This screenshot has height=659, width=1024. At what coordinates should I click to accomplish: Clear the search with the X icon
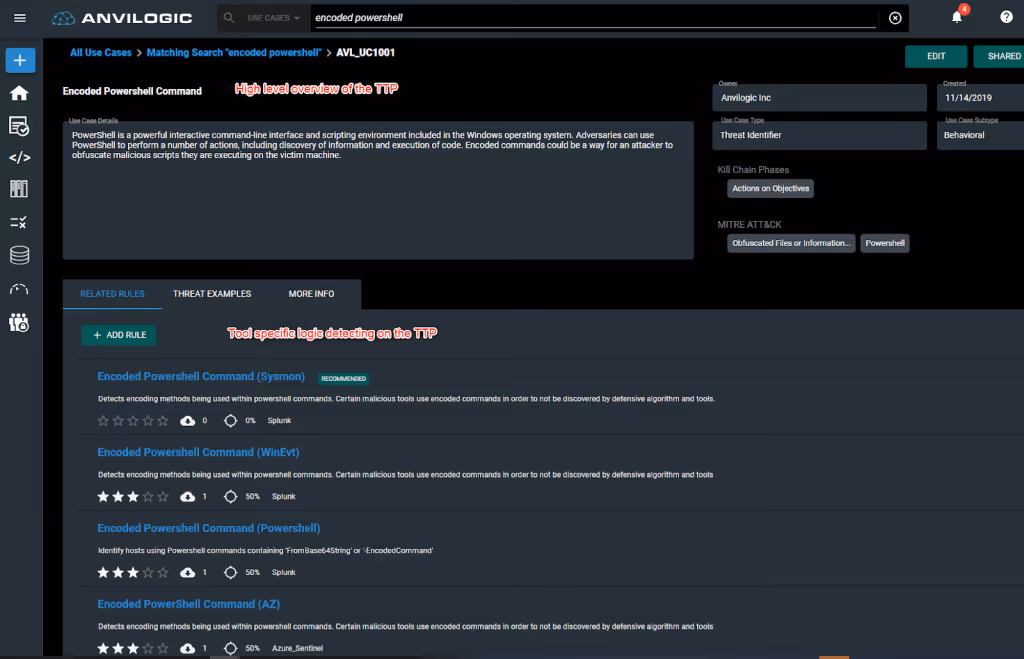pyautogui.click(x=895, y=18)
